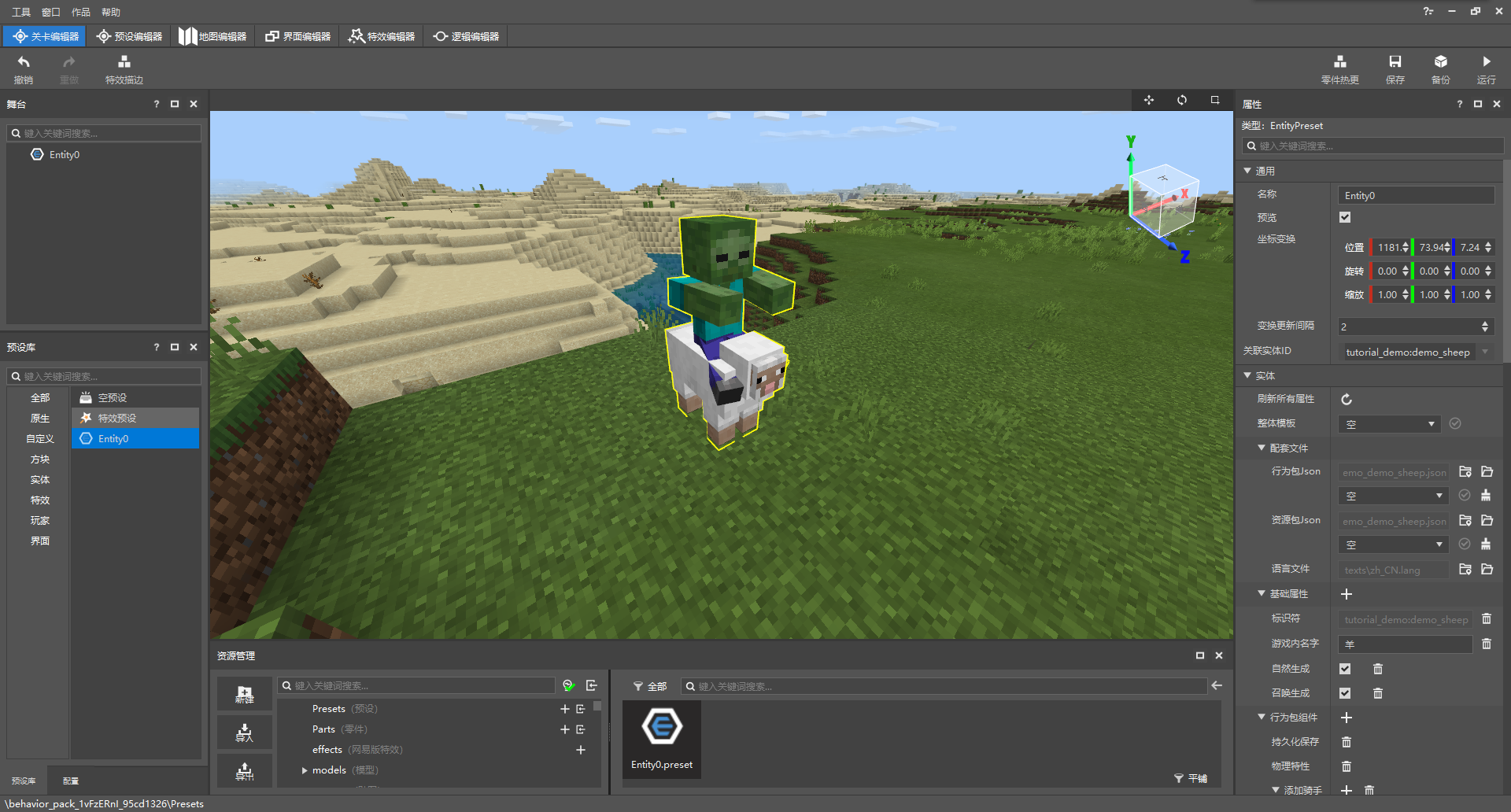The height and width of the screenshot is (812, 1511).
Task: Delete 持久化保存 component with trash icon
Action: click(x=1347, y=742)
